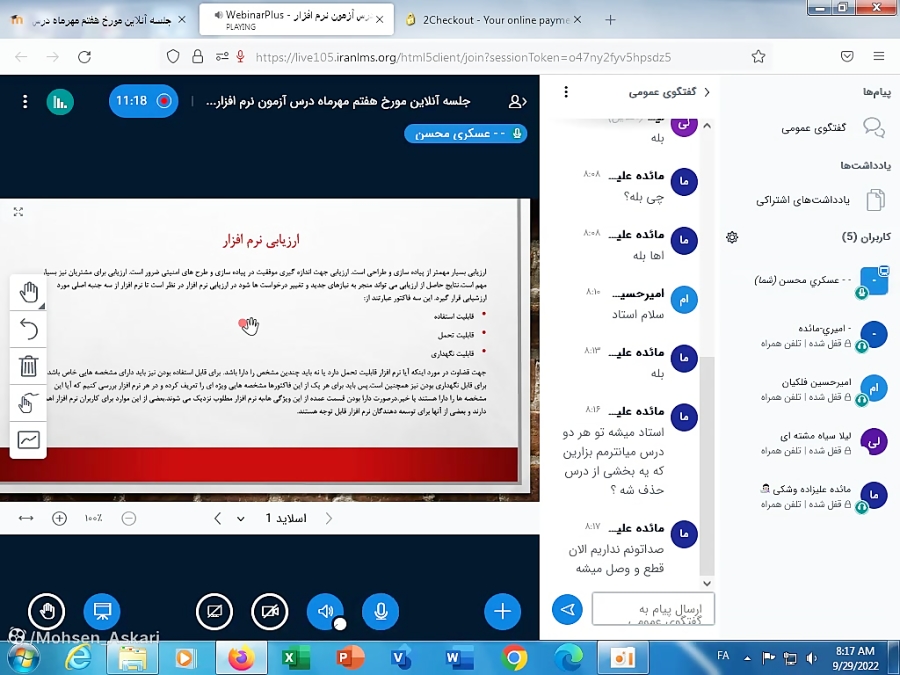Select the hand pan tool in the whiteboard toolbar
900x675 pixels.
pos(29,292)
